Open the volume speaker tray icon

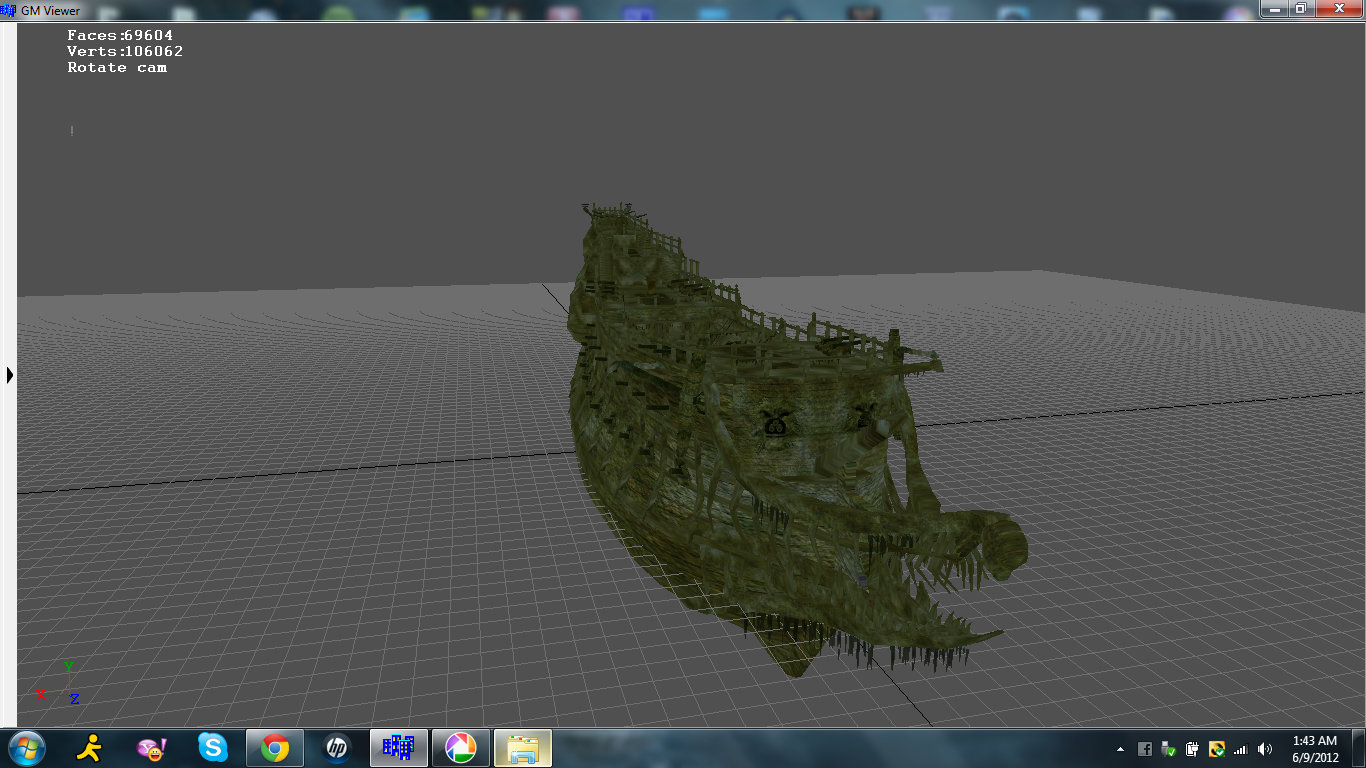[1265, 749]
